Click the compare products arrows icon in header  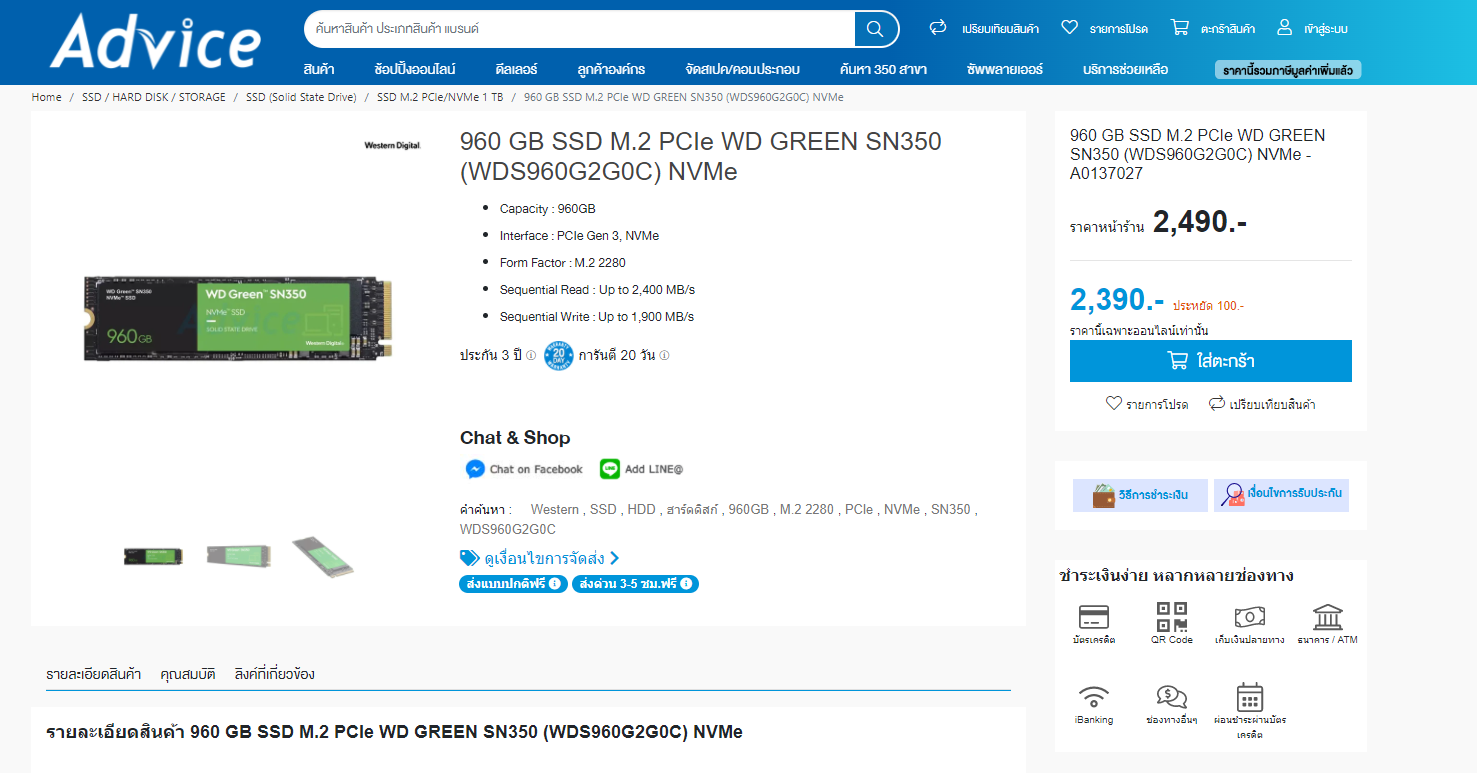point(938,28)
